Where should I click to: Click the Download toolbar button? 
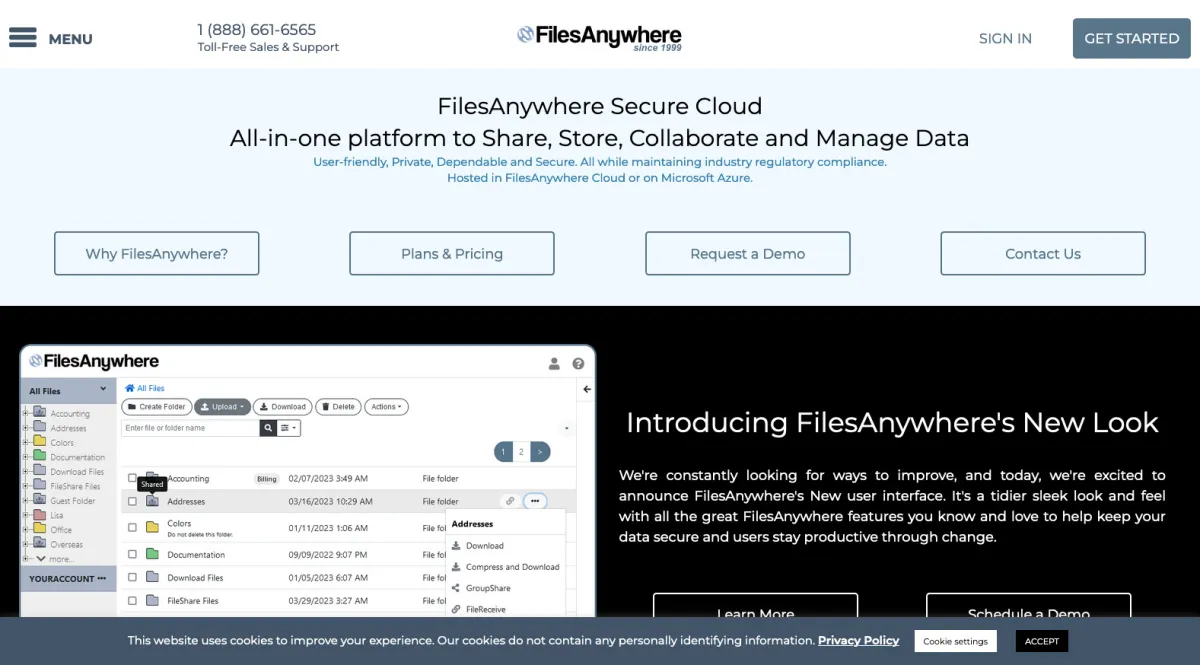point(282,407)
